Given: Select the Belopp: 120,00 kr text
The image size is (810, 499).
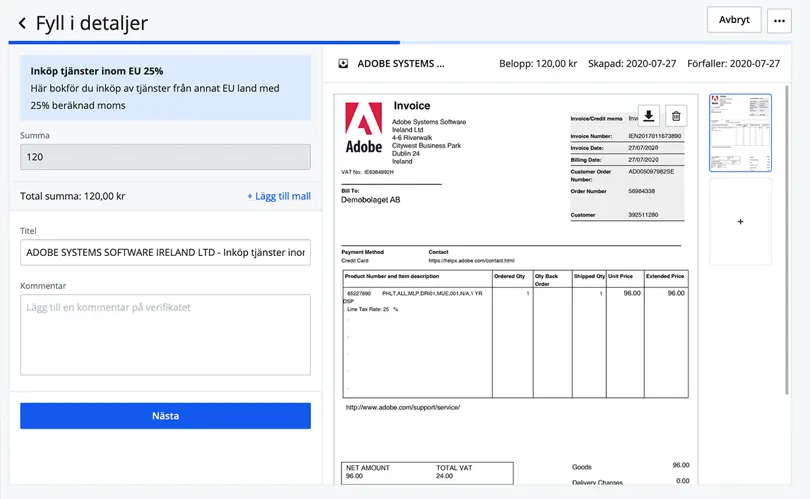Looking at the screenshot, I should tap(538, 64).
